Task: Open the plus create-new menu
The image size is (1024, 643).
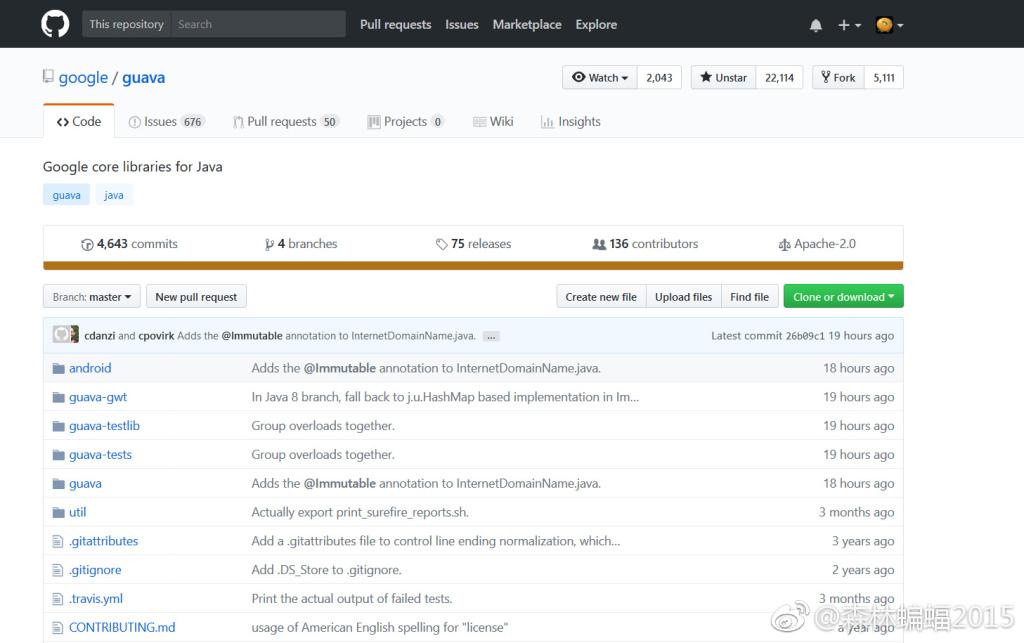Action: click(849, 25)
